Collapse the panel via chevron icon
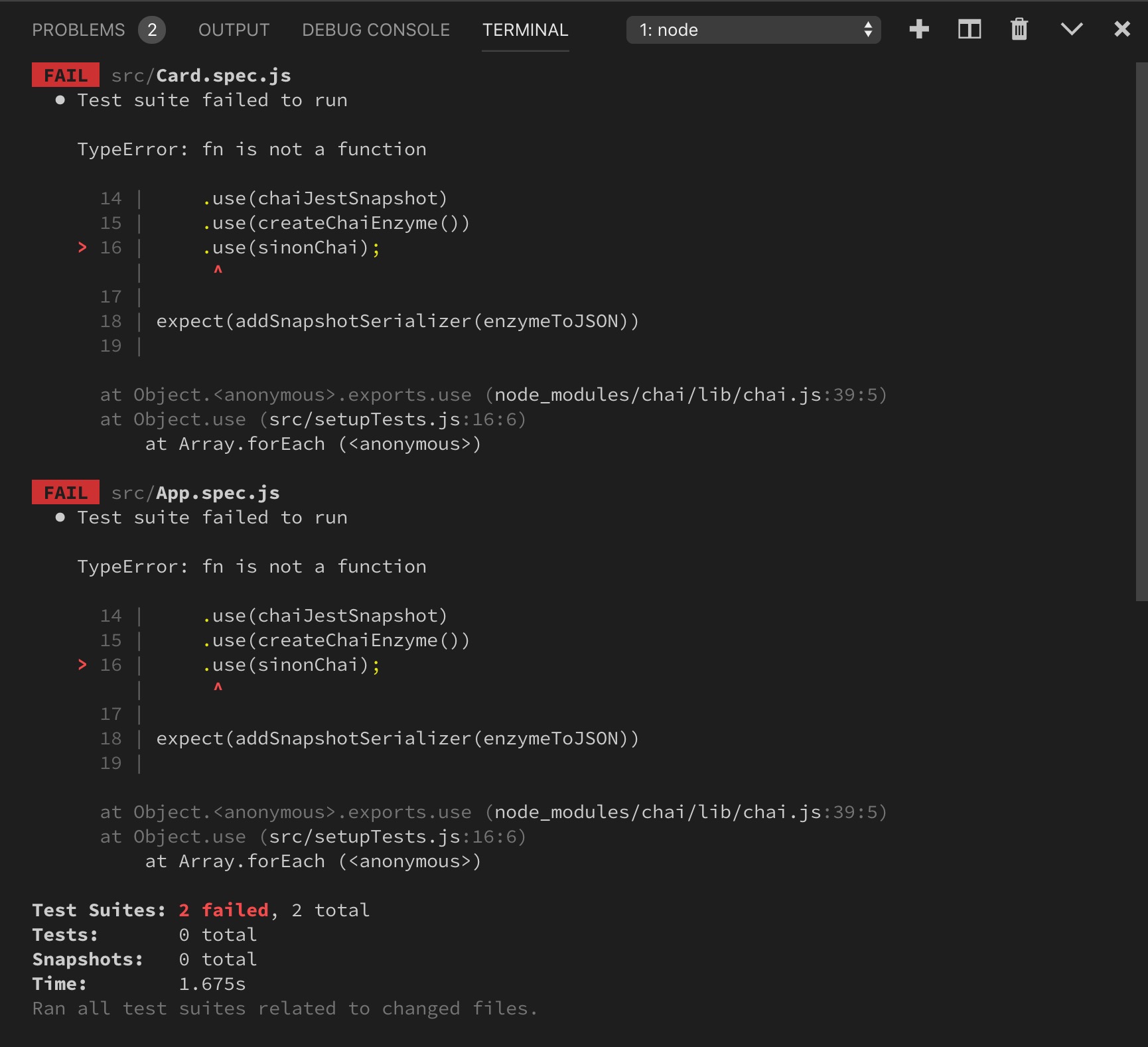1148x1047 pixels. pyautogui.click(x=1071, y=29)
